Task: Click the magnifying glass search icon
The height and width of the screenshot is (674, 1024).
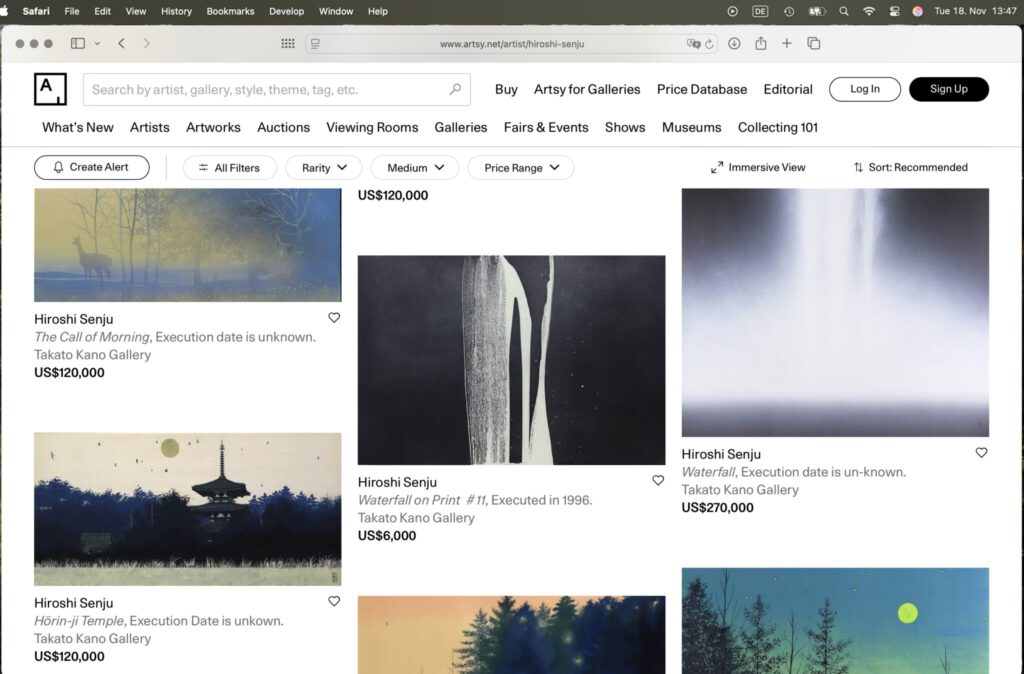Action: [455, 89]
